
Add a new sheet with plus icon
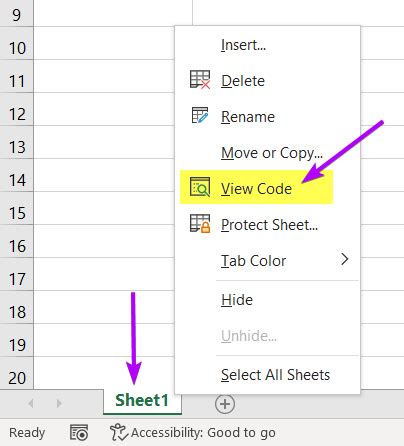click(x=225, y=404)
